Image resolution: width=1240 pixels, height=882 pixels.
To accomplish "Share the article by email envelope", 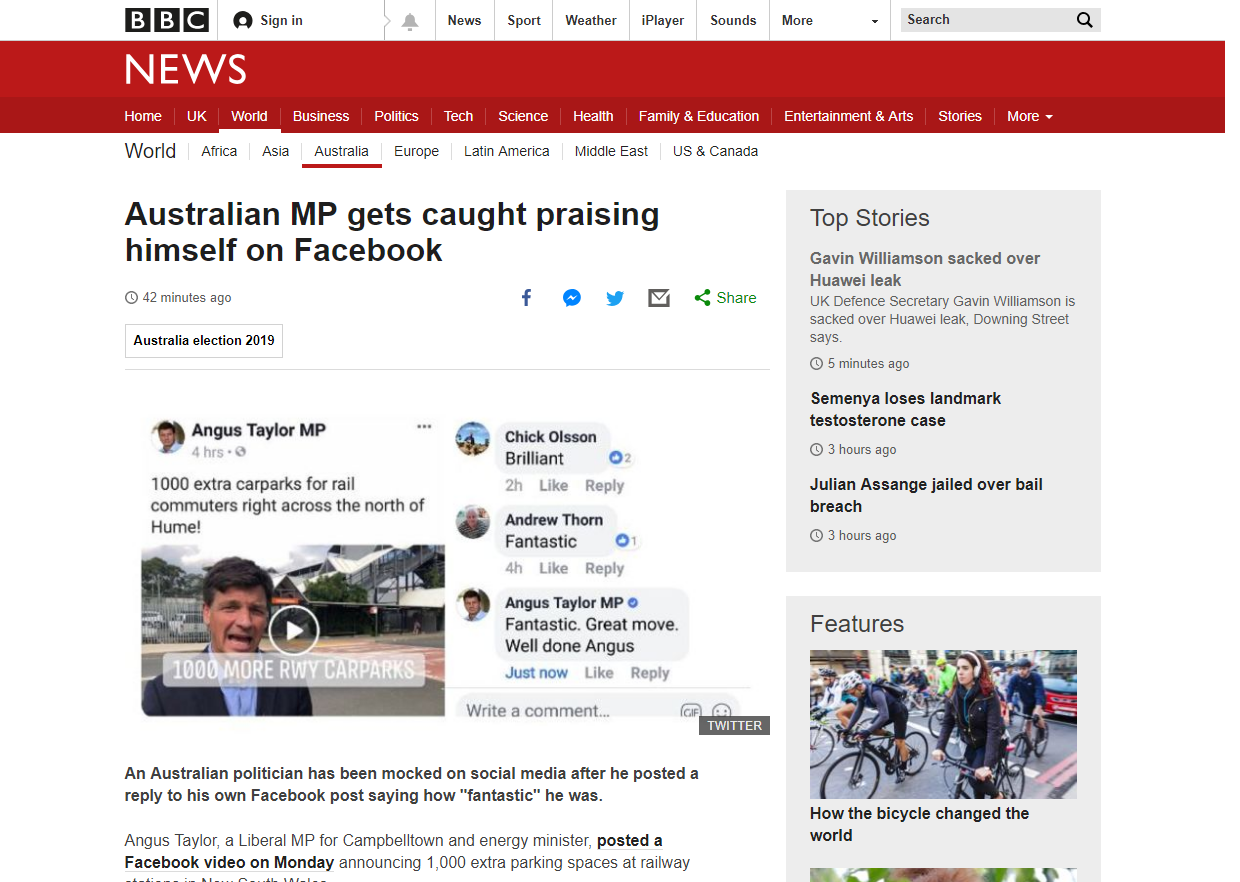I will tap(659, 298).
